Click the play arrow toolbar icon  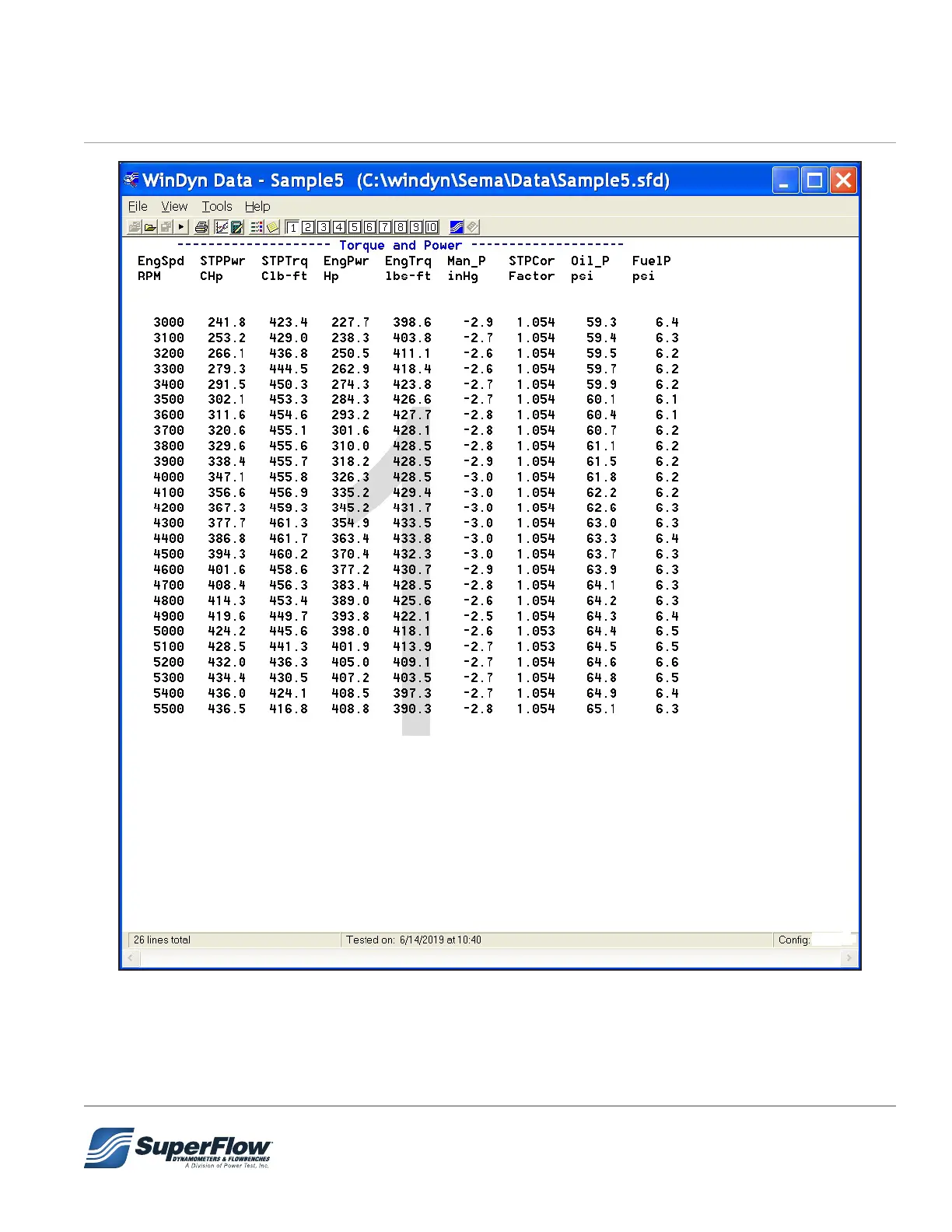click(181, 227)
